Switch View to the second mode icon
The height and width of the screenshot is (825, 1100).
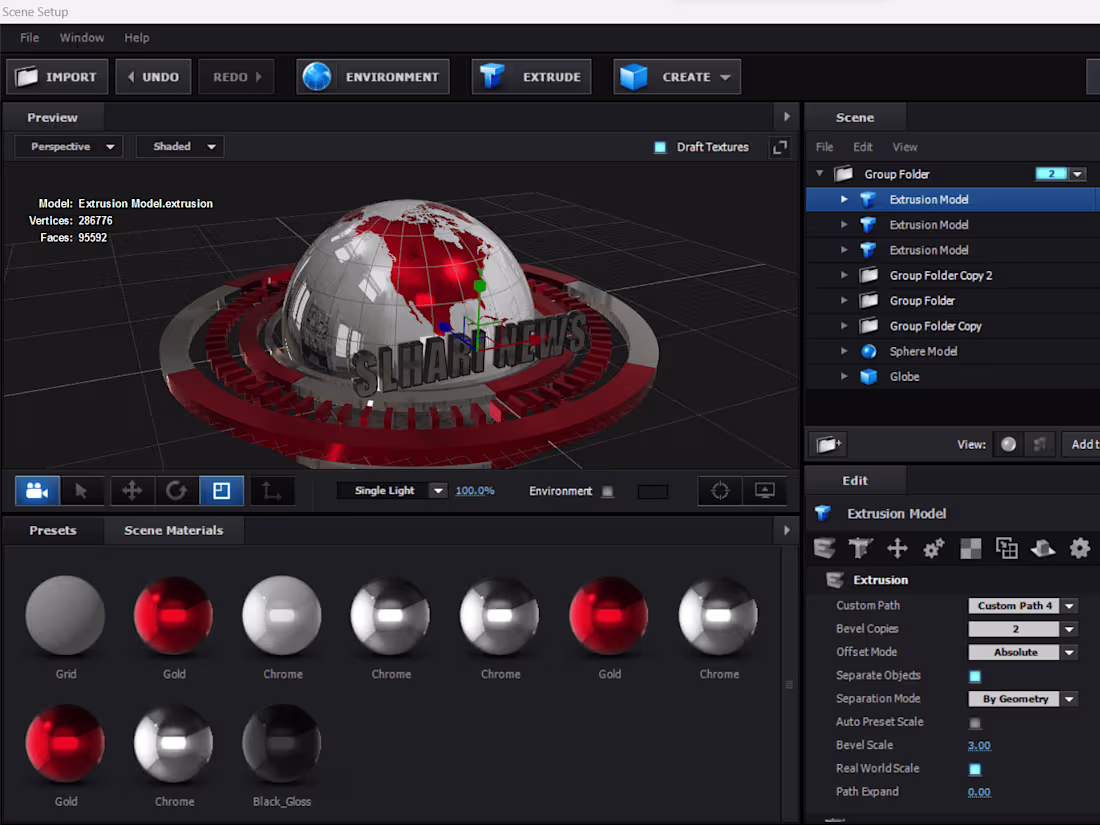click(x=1040, y=444)
